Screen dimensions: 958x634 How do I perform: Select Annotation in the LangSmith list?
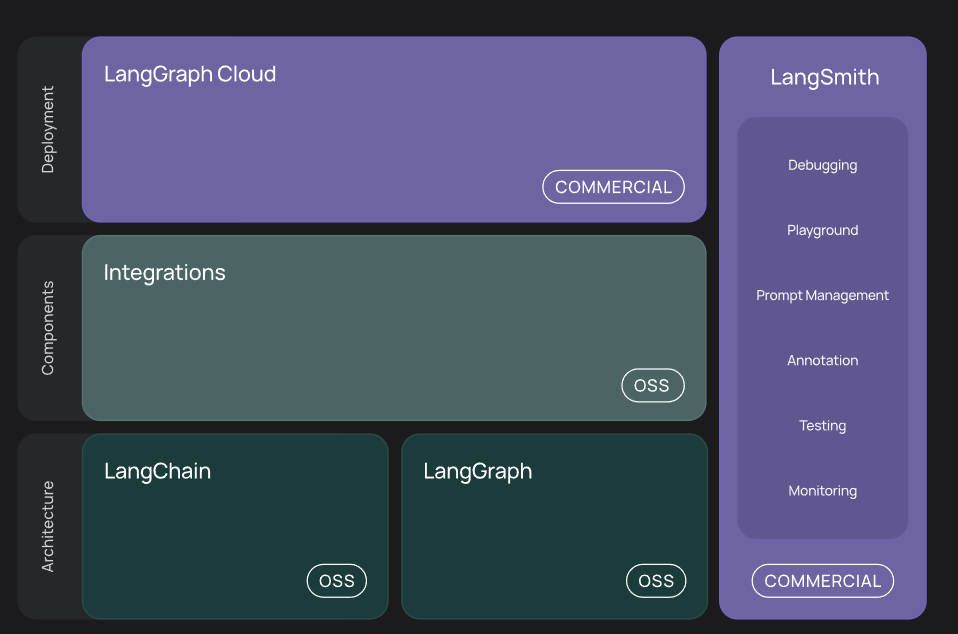tap(822, 360)
